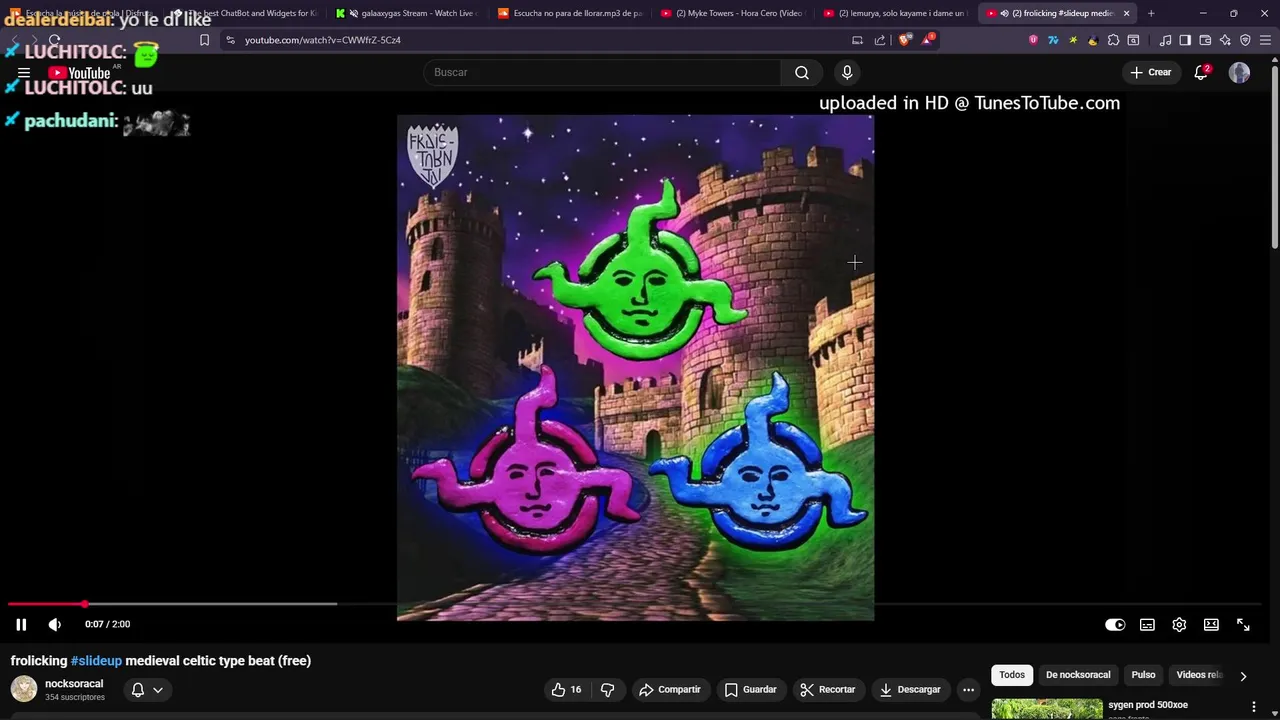Select the Pulso filter chip
This screenshot has height=720, width=1280.
click(x=1143, y=675)
